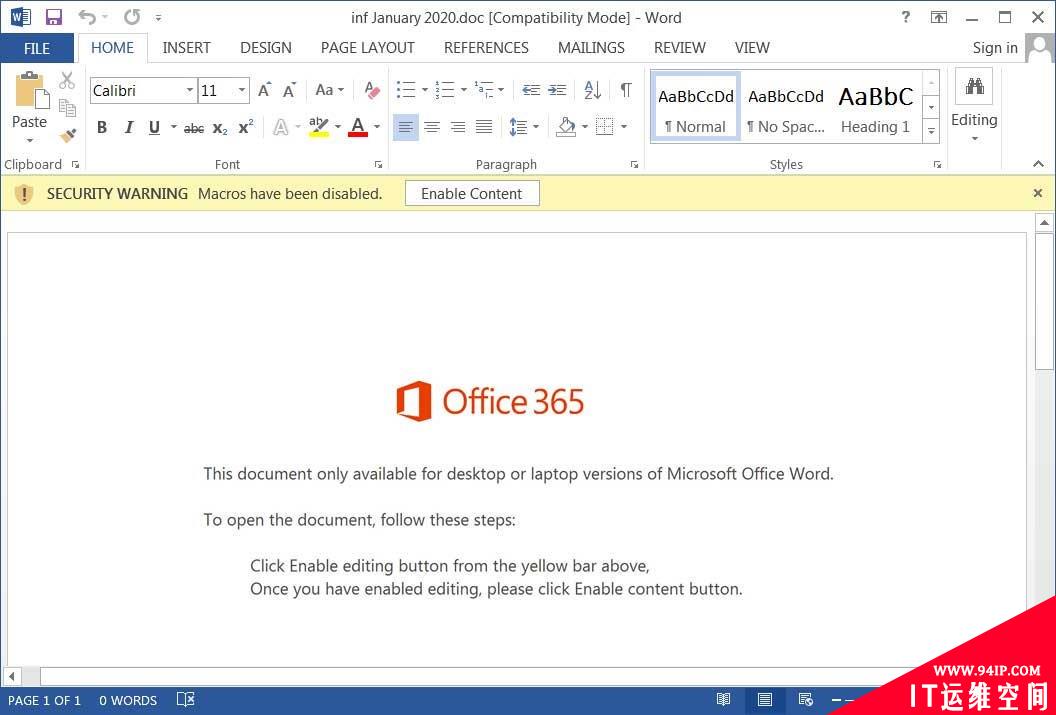Open the PAGE LAYOUT tab
The width and height of the screenshot is (1056, 715).
pos(368,48)
